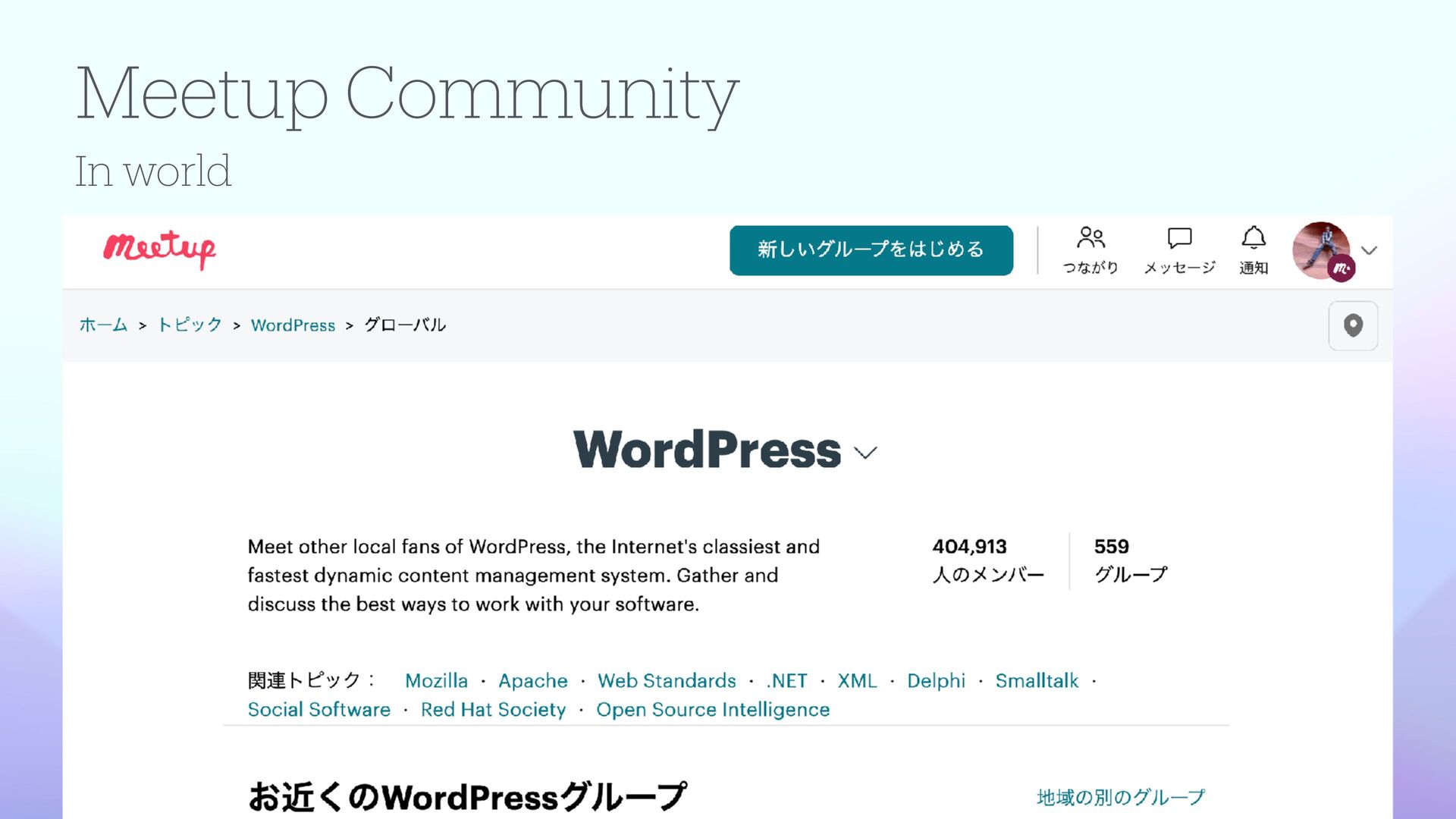Screen dimensions: 1456x819
Task: Click the Meetup logo
Action: (159, 249)
